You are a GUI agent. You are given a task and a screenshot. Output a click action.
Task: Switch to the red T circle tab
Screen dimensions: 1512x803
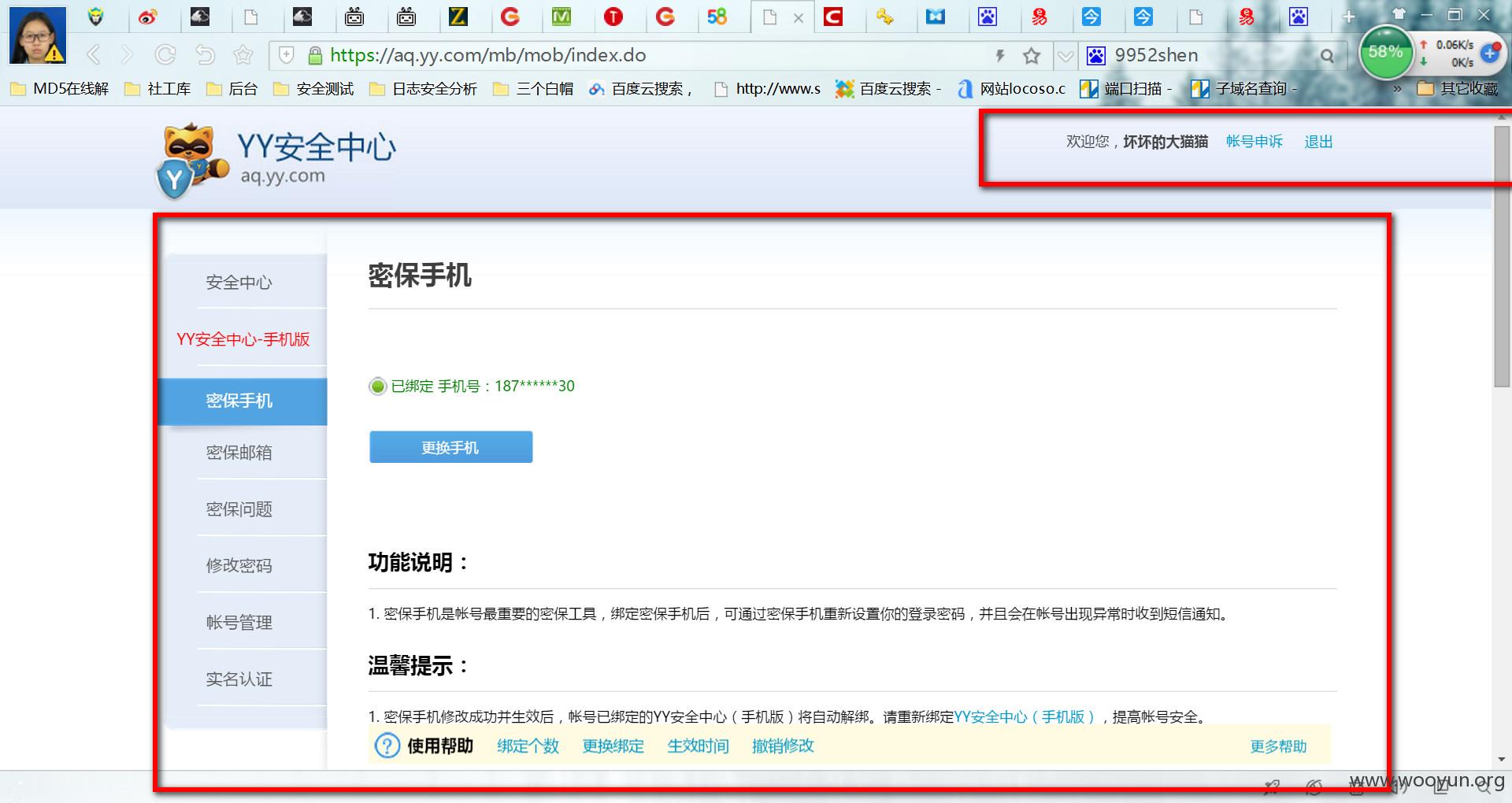click(x=613, y=17)
